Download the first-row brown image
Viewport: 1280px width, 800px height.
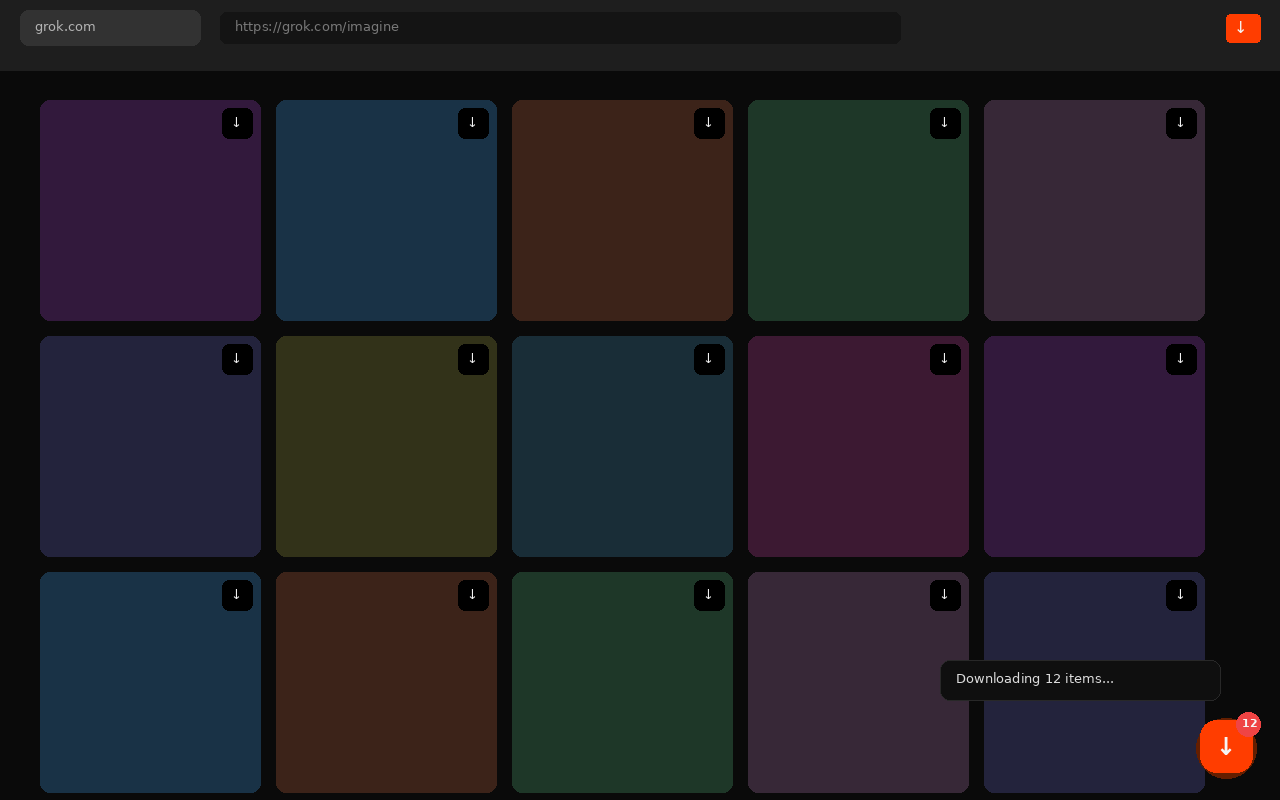[x=709, y=123]
